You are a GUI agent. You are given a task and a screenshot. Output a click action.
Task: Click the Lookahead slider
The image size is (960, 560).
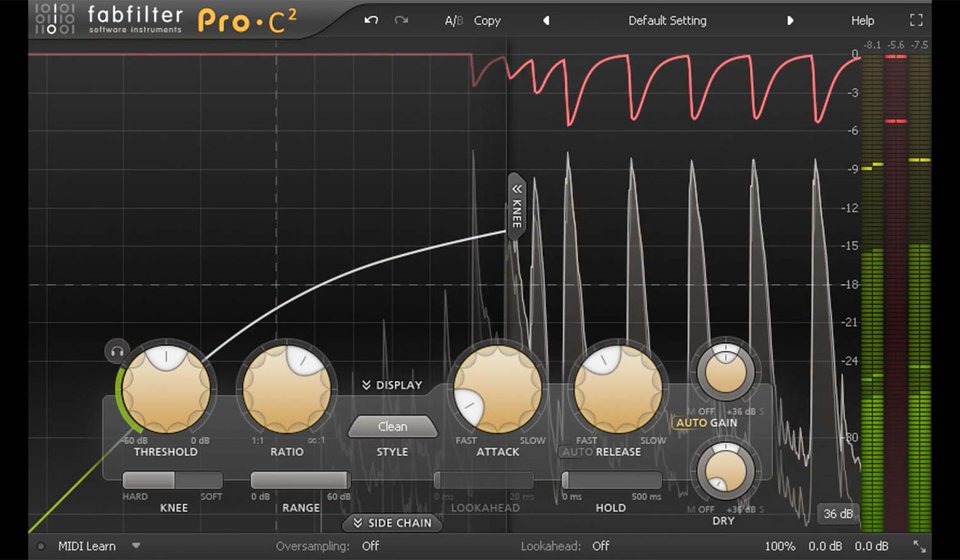[484, 480]
